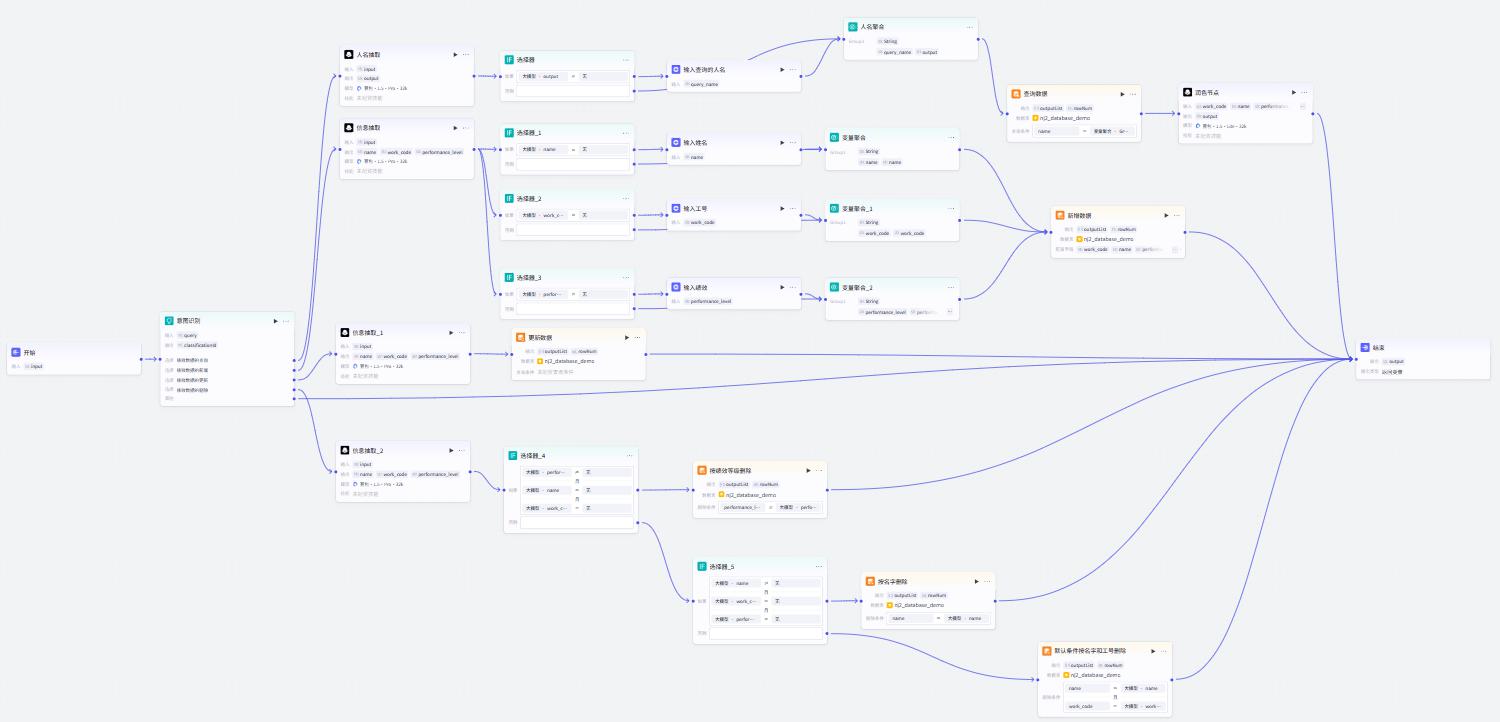The width and height of the screenshot is (1500, 722).
Task: Click the 结束 end node icon
Action: (1366, 348)
